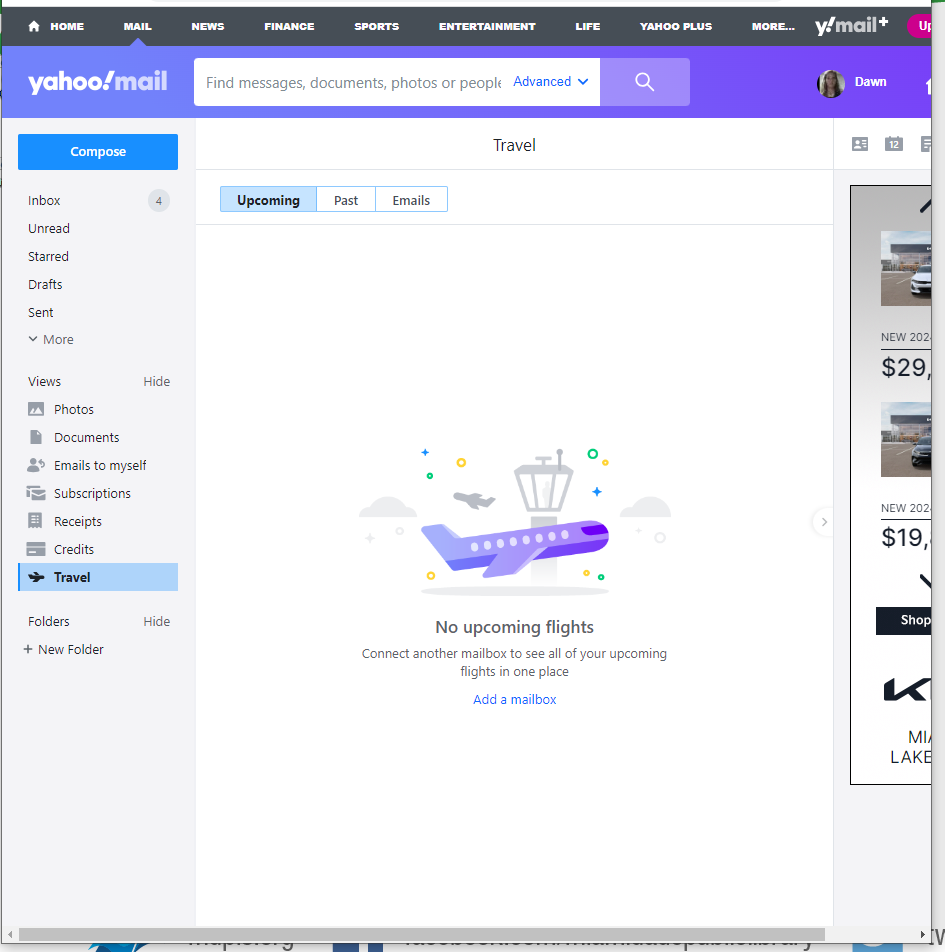Switch to the Past tab

pyautogui.click(x=346, y=200)
